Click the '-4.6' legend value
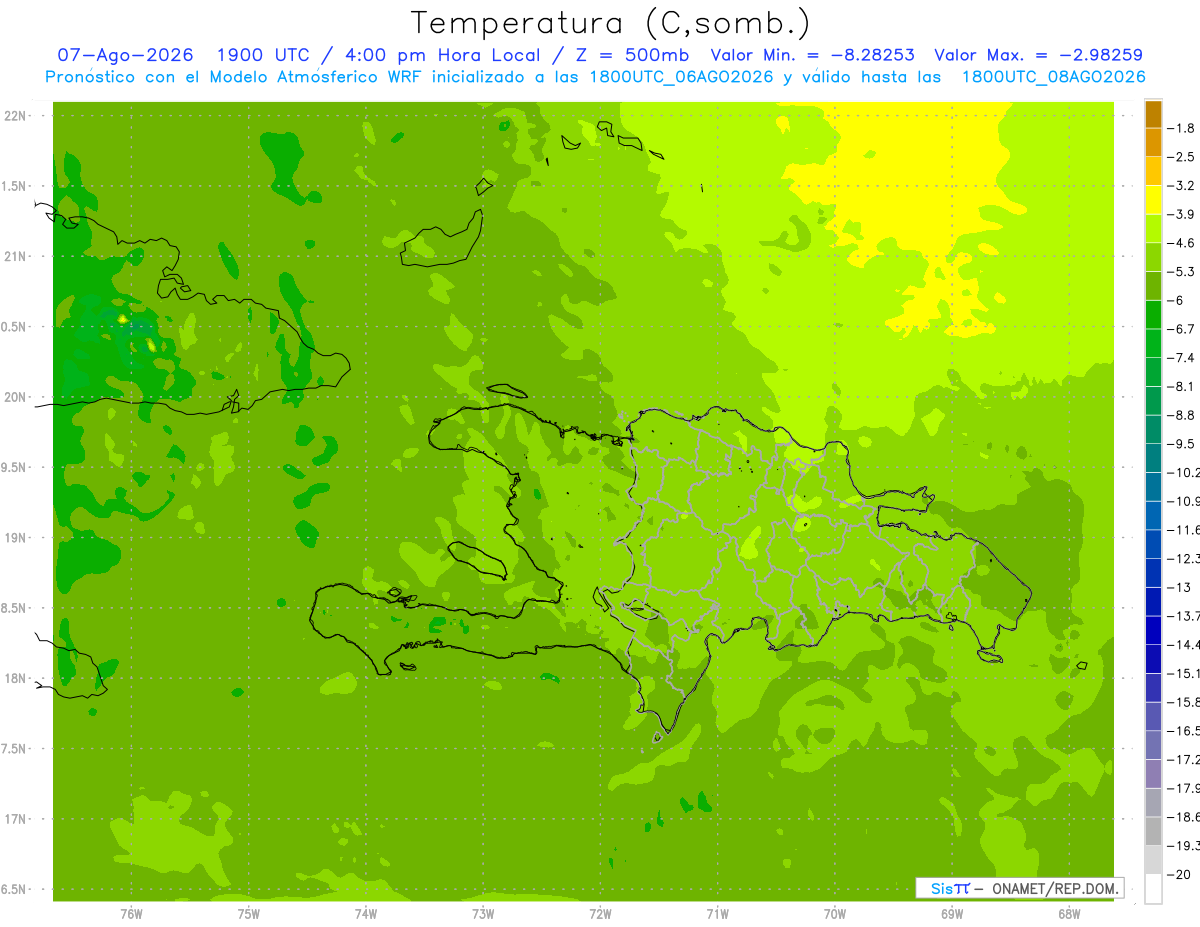1200x927 pixels. coord(1183,243)
